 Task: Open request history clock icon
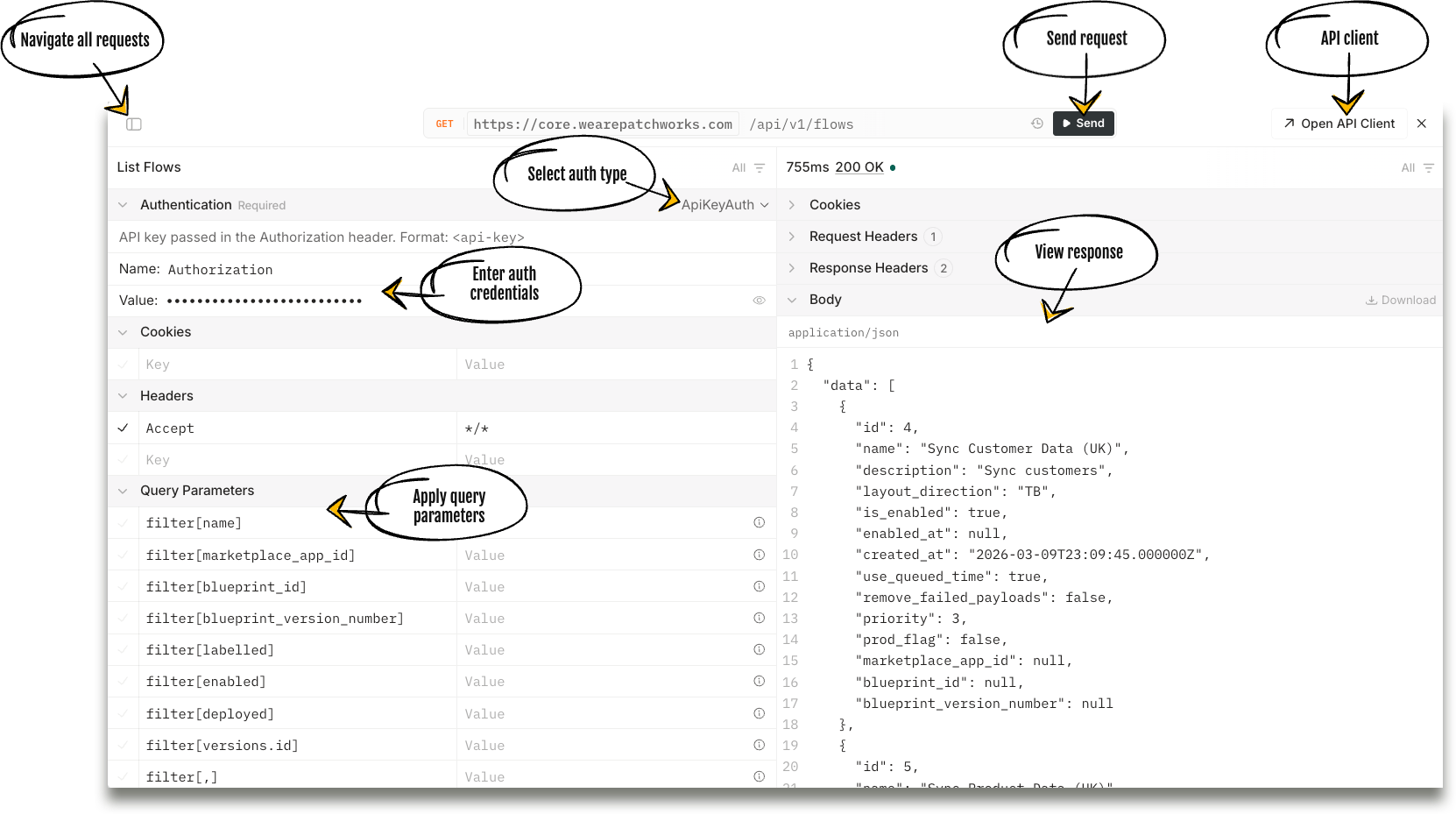[1037, 124]
